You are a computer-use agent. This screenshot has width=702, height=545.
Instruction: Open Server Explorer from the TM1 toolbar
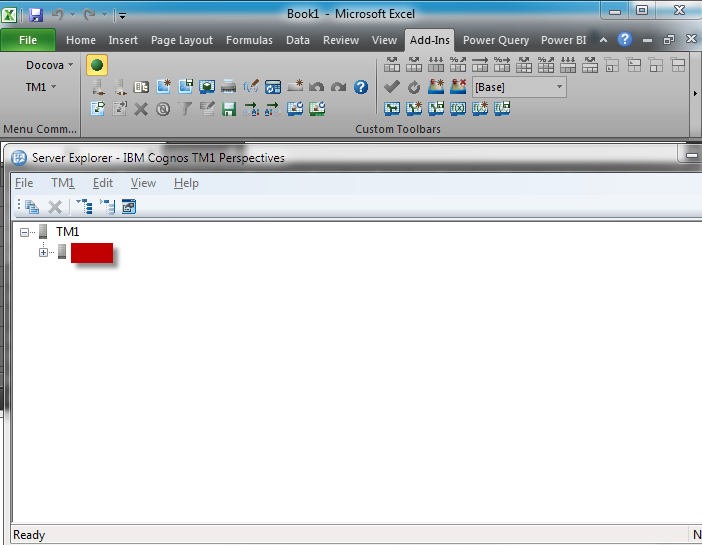coord(141,87)
